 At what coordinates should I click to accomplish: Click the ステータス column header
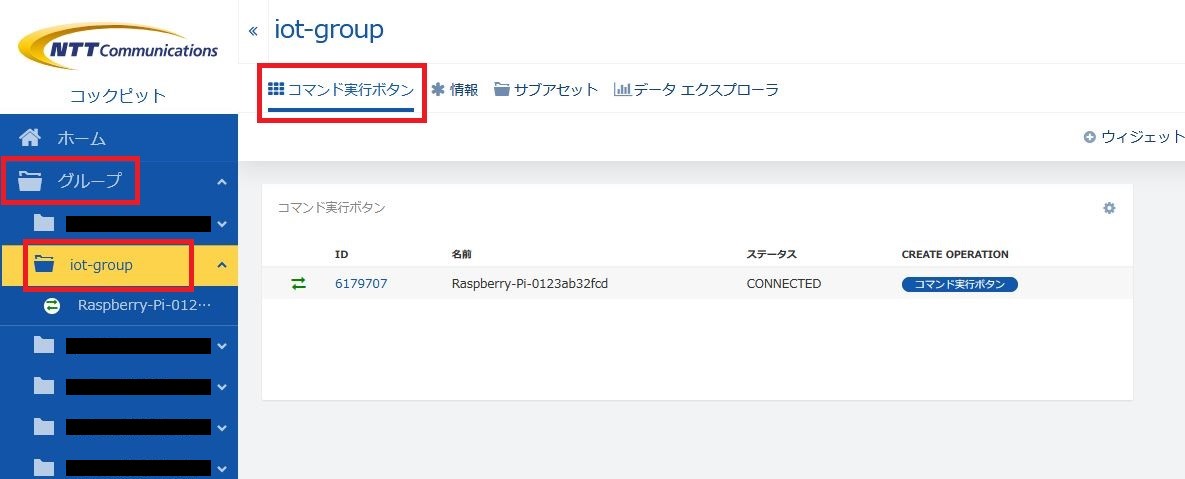tap(772, 254)
